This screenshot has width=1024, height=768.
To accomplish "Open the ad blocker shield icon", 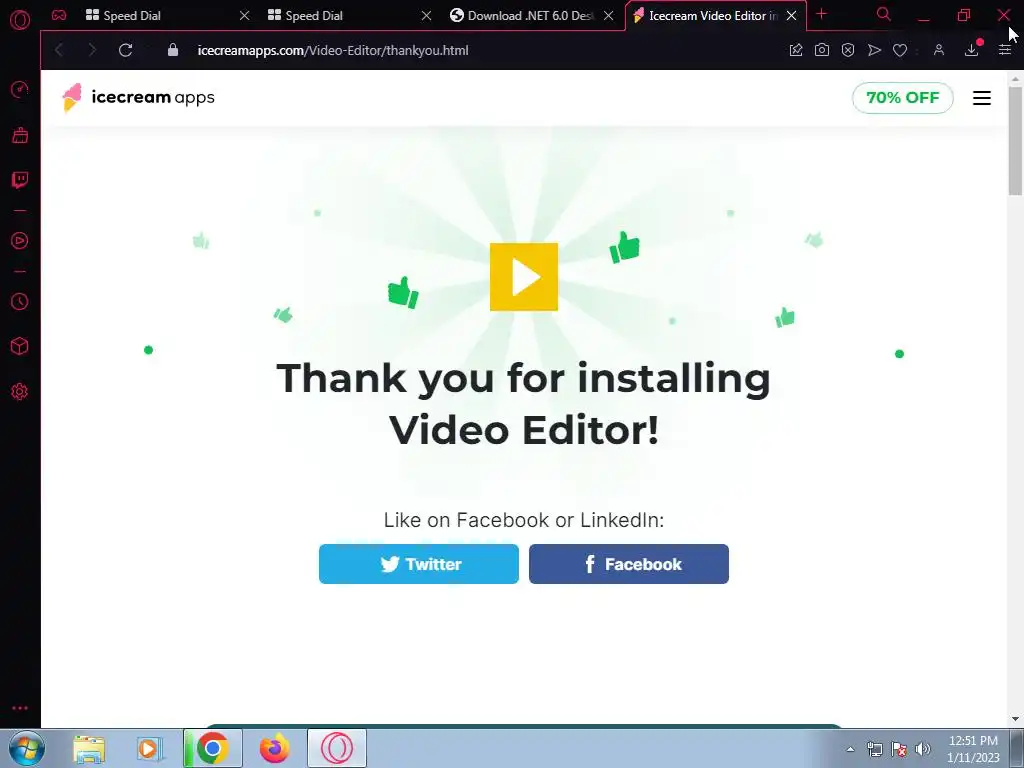I will [x=848, y=50].
